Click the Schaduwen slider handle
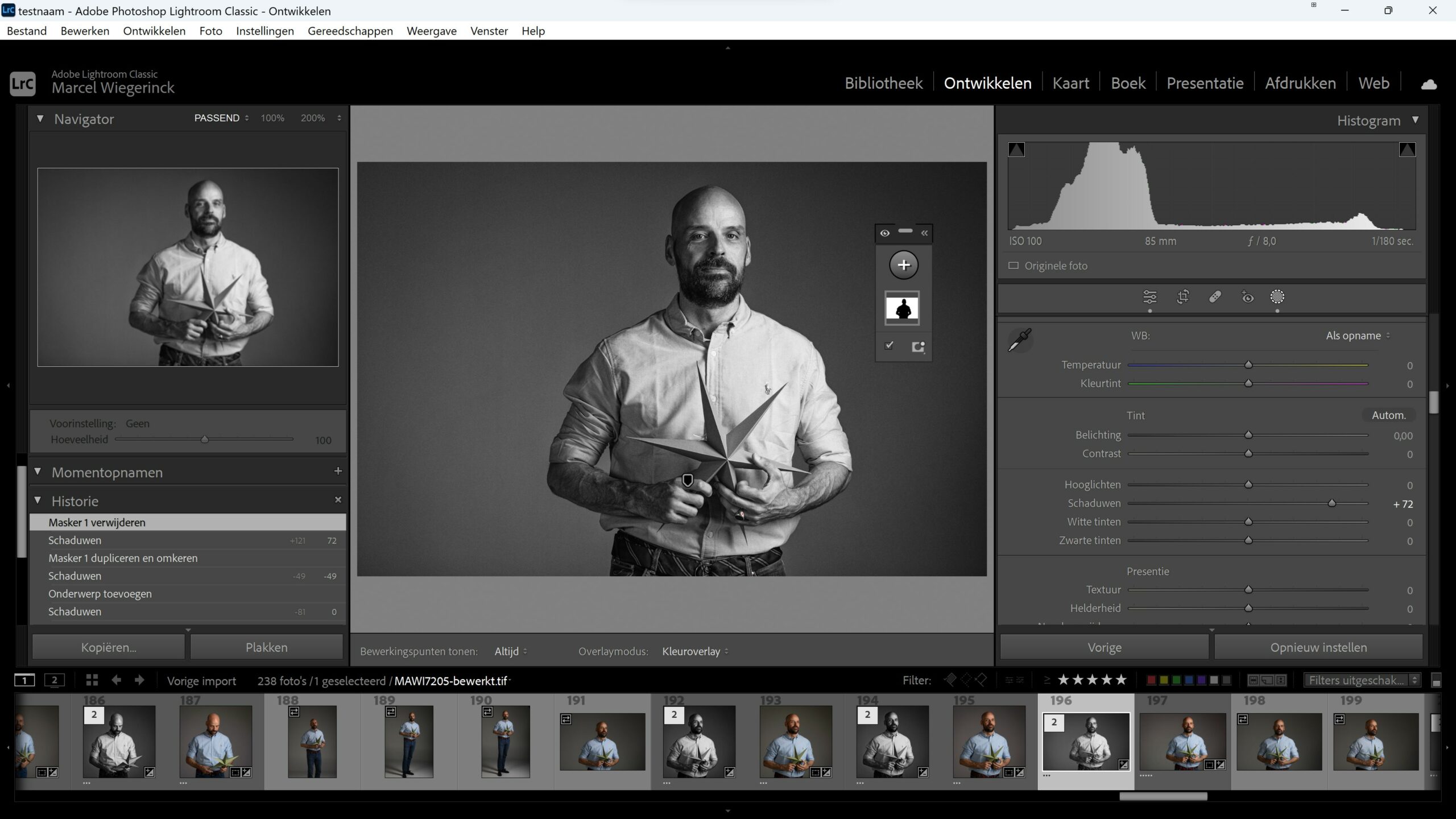Viewport: 1456px width, 819px height. [1331, 503]
